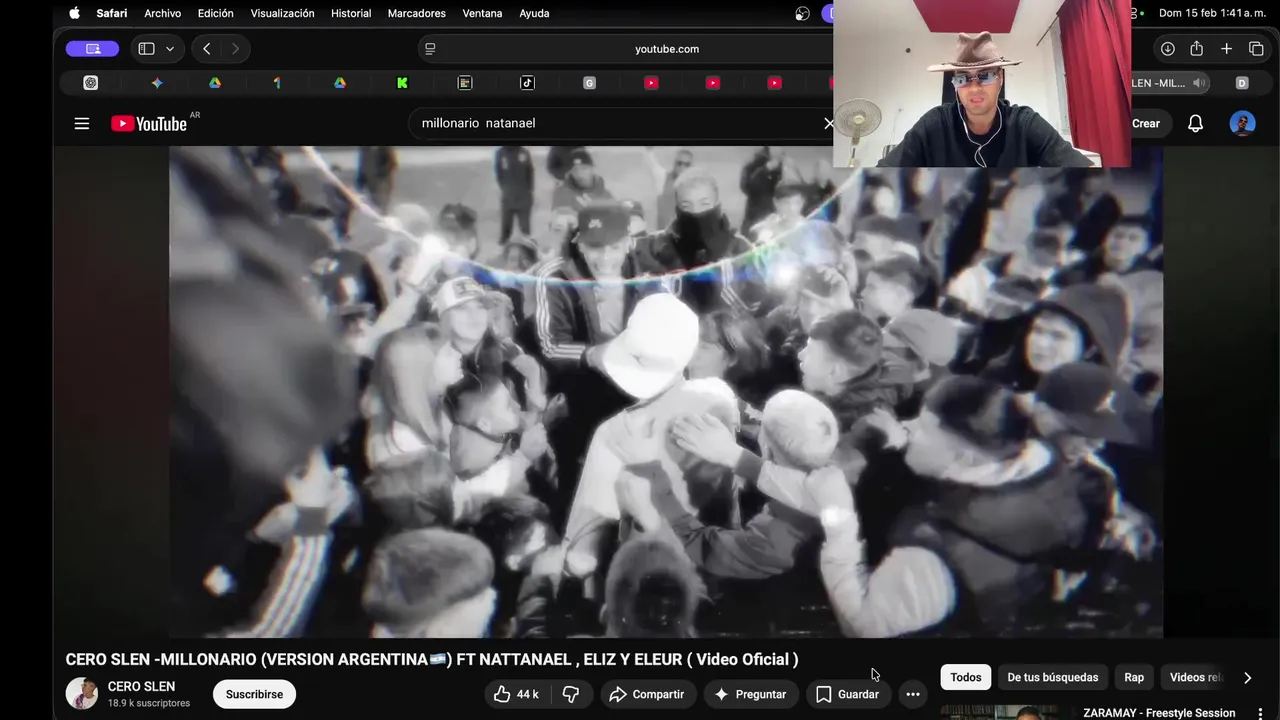Dislike the video
This screenshot has width=1280, height=720.
pyautogui.click(x=571, y=694)
